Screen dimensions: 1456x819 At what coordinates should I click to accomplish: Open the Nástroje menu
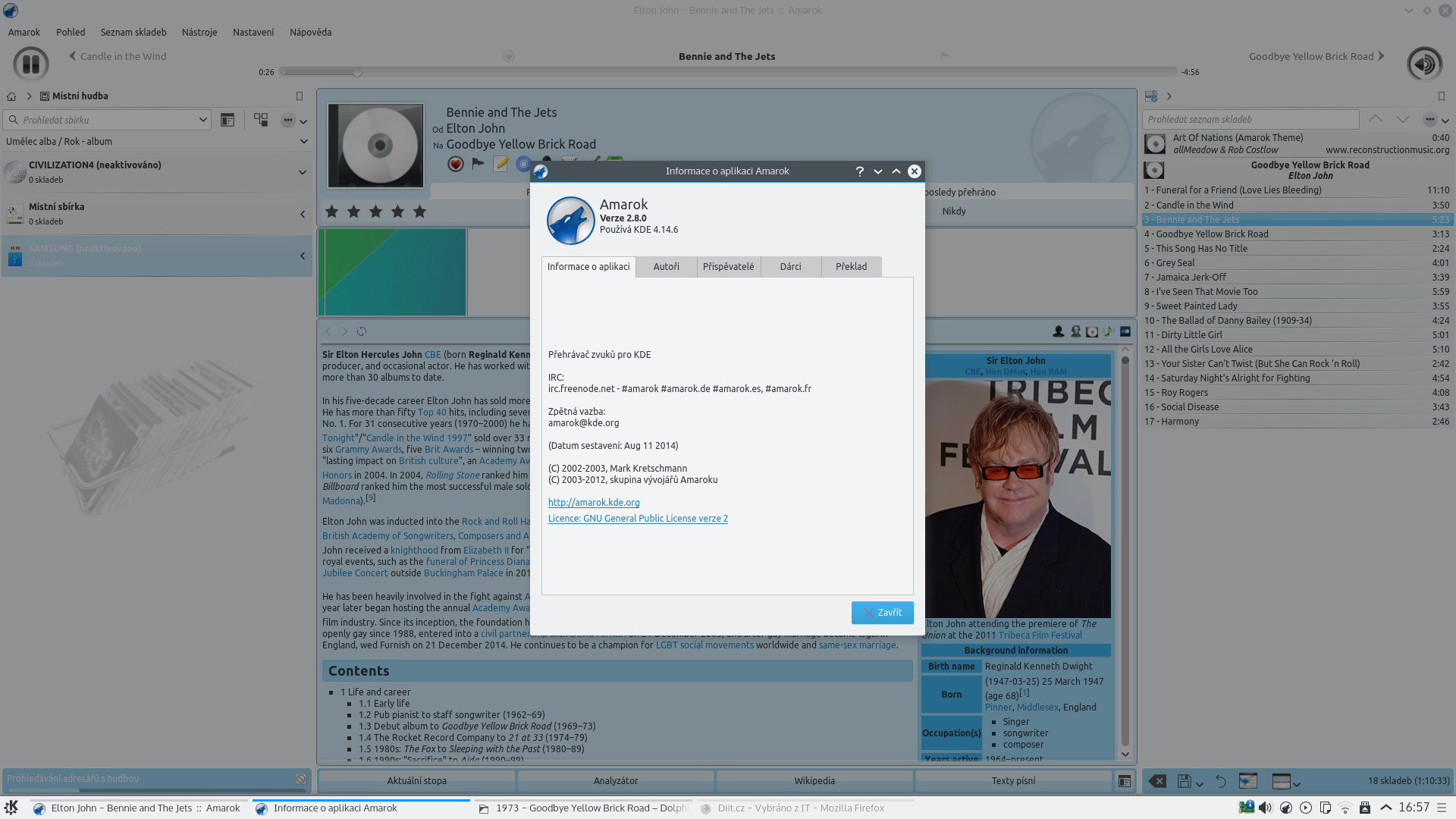click(x=199, y=33)
